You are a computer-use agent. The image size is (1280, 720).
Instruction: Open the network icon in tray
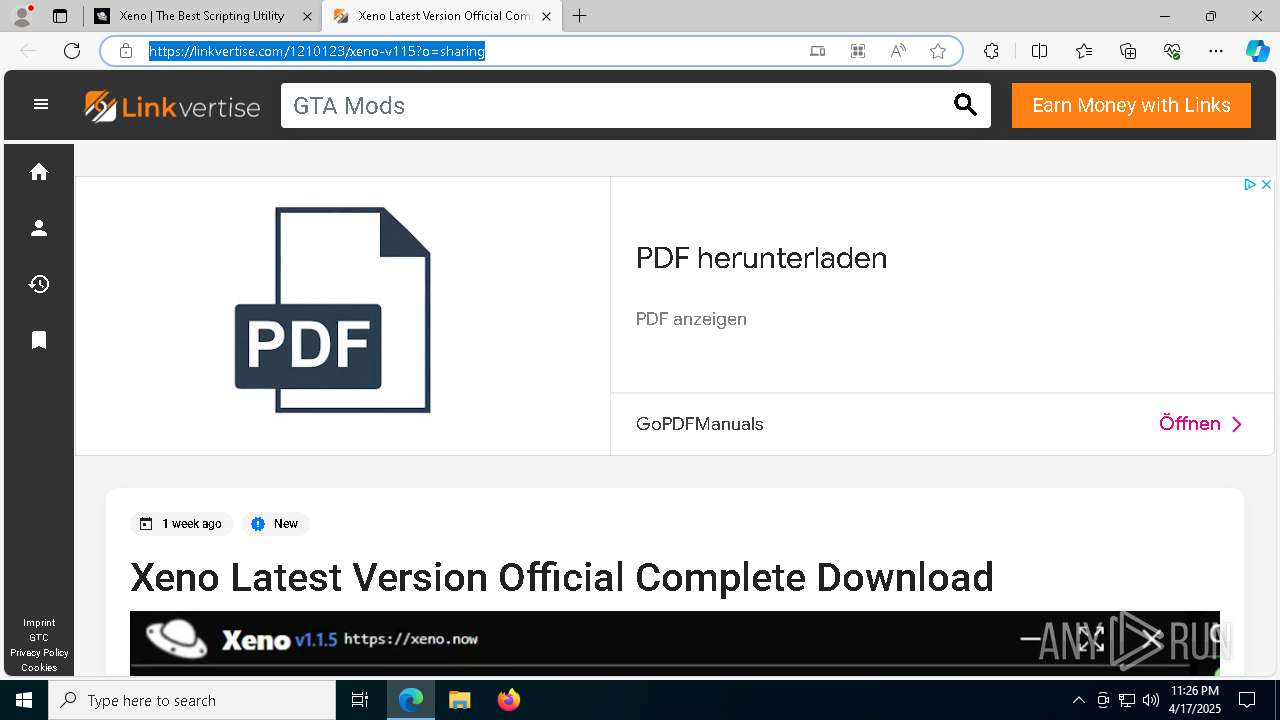1127,700
